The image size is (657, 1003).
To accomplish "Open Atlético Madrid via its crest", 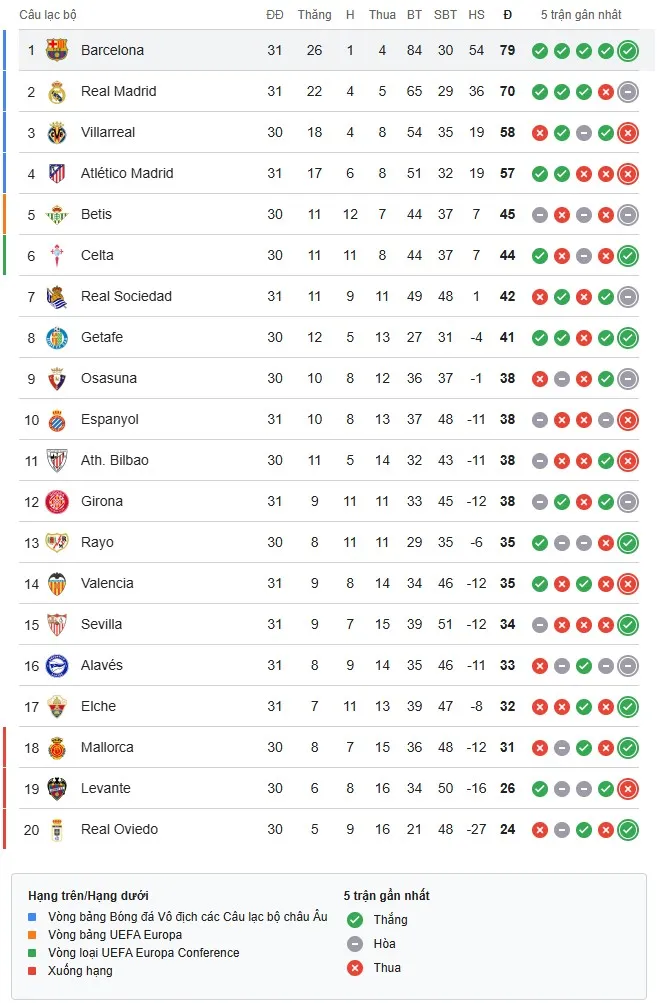I will pos(58,173).
